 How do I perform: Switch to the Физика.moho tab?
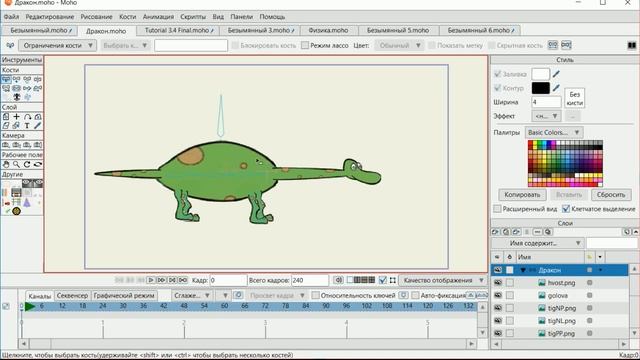coord(329,30)
